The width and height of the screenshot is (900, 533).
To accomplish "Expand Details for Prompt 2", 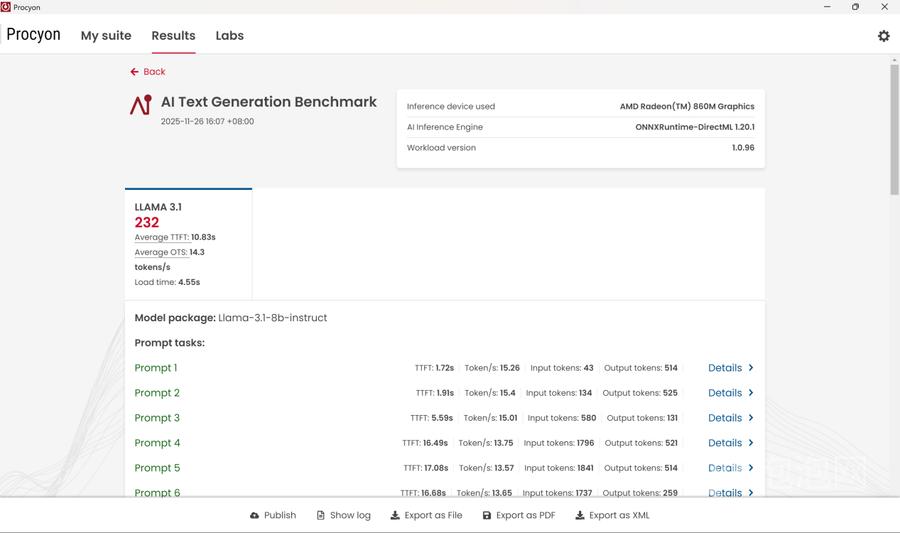I will pyautogui.click(x=730, y=393).
